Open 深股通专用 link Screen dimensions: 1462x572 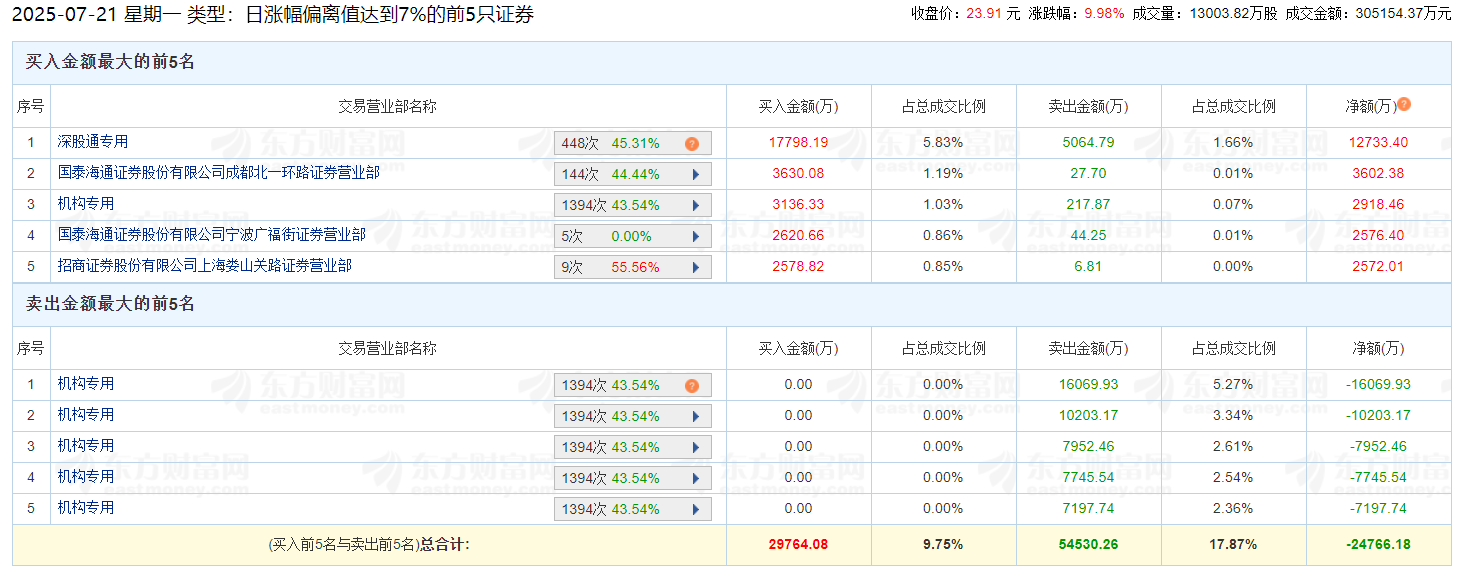[92, 142]
